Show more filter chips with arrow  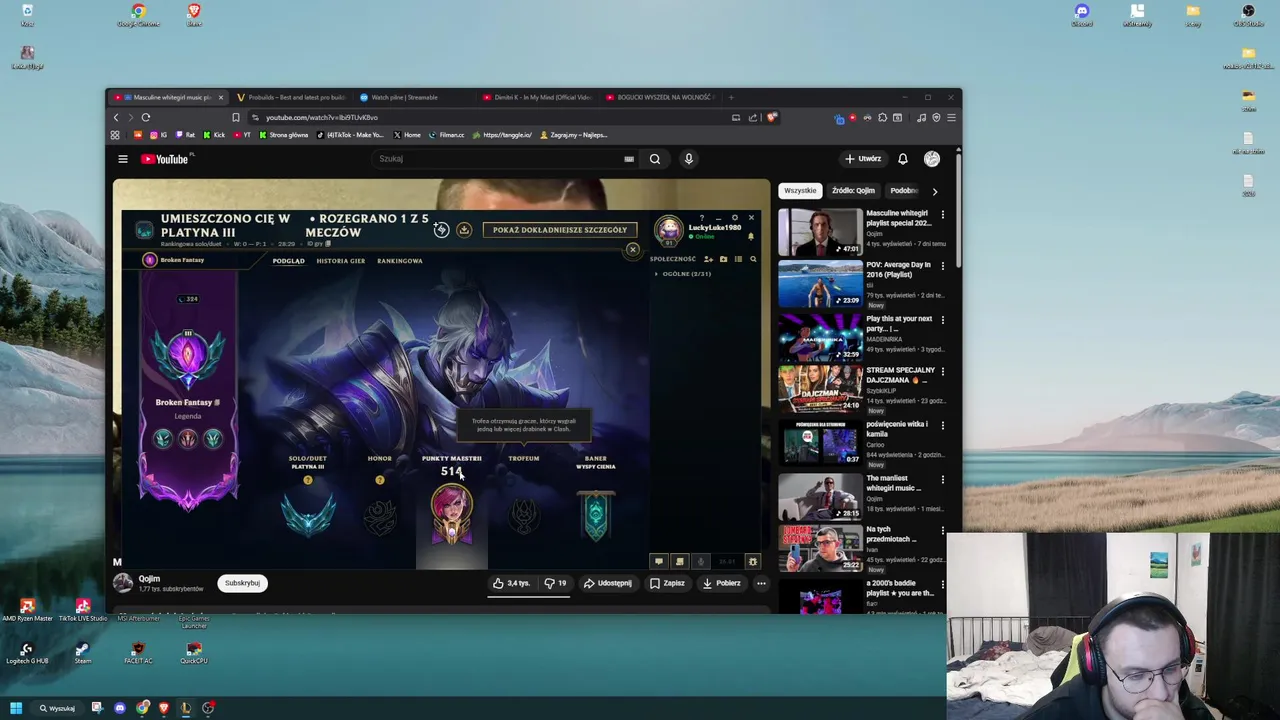[935, 191]
